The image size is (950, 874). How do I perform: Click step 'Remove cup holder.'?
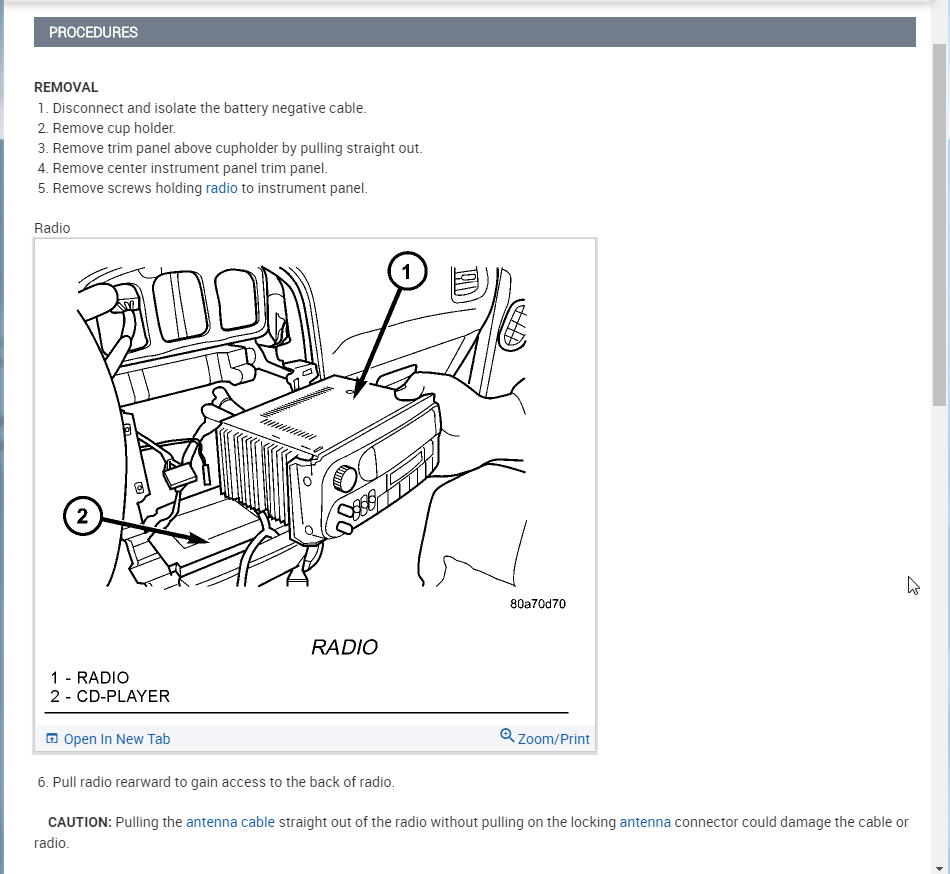[114, 128]
